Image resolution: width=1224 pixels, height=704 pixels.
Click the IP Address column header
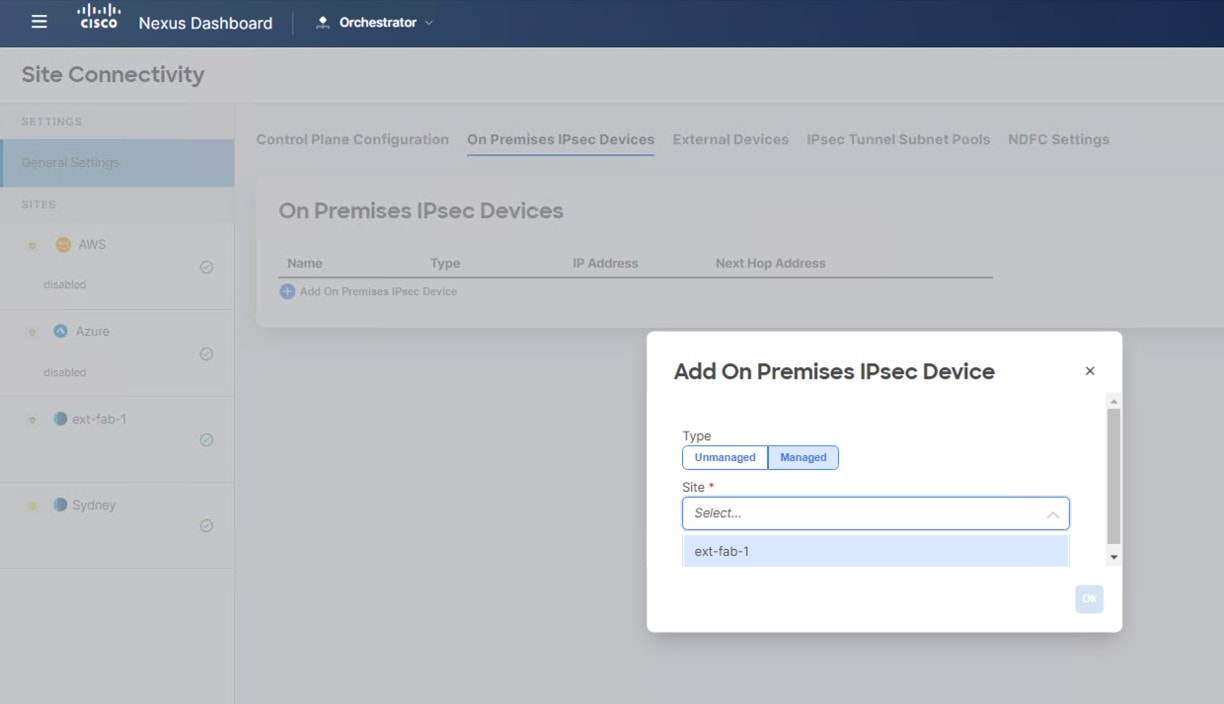tap(605, 263)
